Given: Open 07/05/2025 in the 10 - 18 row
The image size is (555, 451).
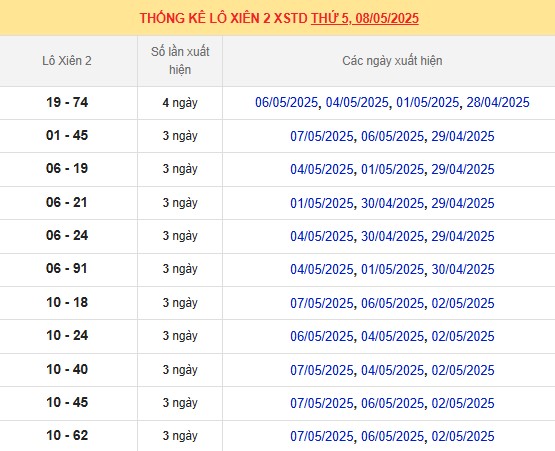Looking at the screenshot, I should tap(322, 303).
